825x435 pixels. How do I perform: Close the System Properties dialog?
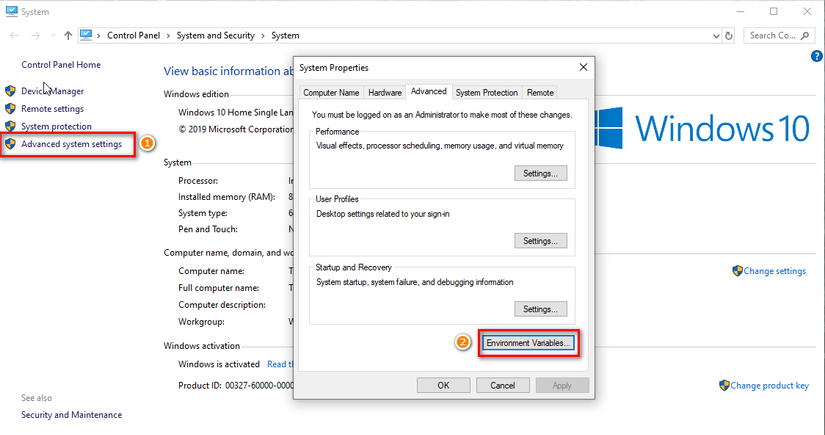tap(583, 67)
